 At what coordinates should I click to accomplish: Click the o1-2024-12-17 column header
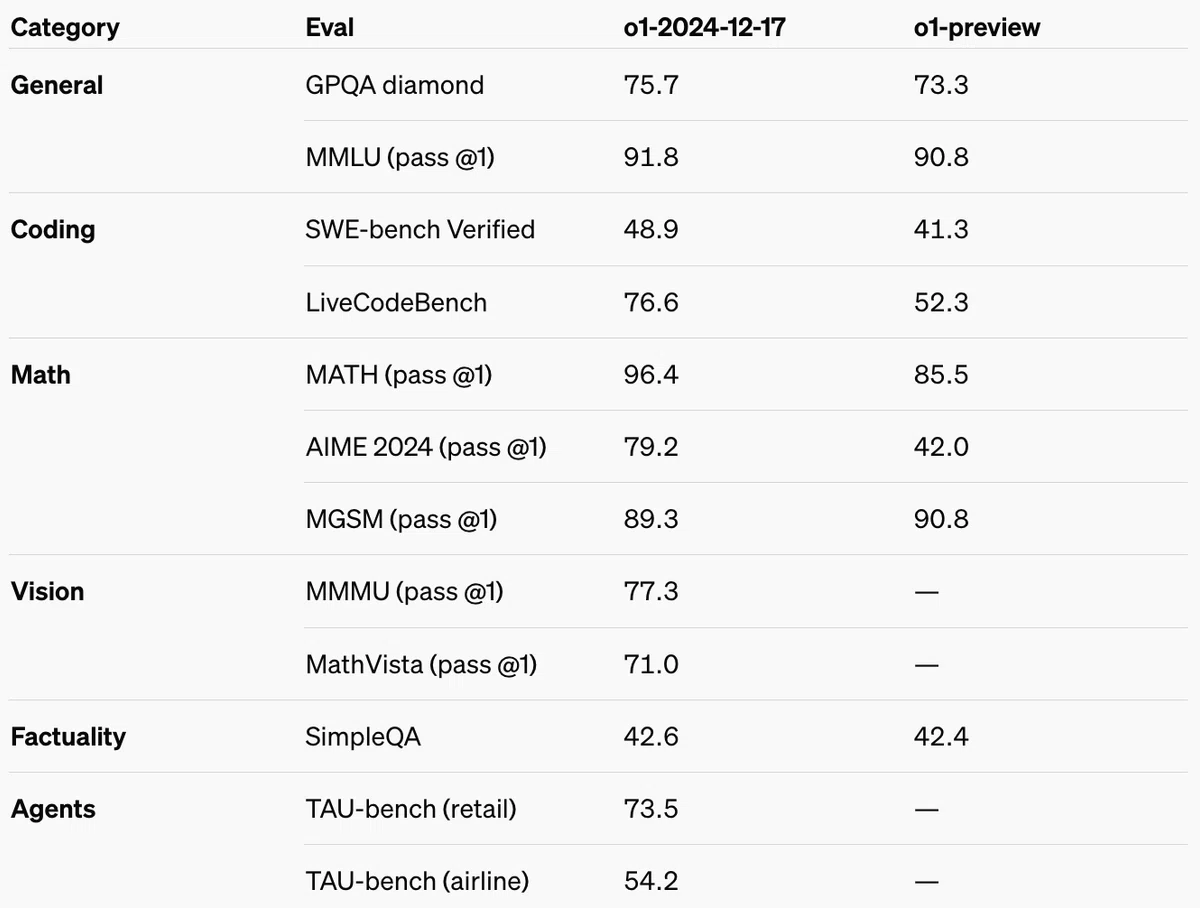tap(704, 27)
